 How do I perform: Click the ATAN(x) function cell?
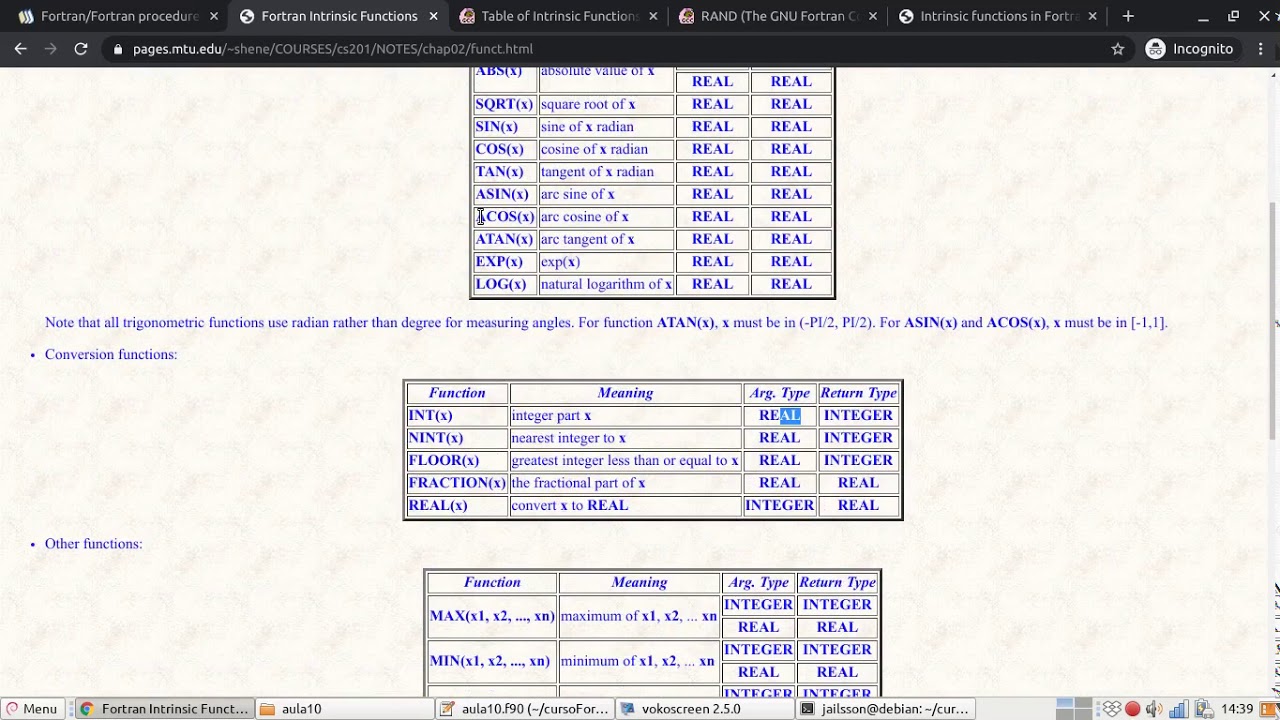point(505,239)
